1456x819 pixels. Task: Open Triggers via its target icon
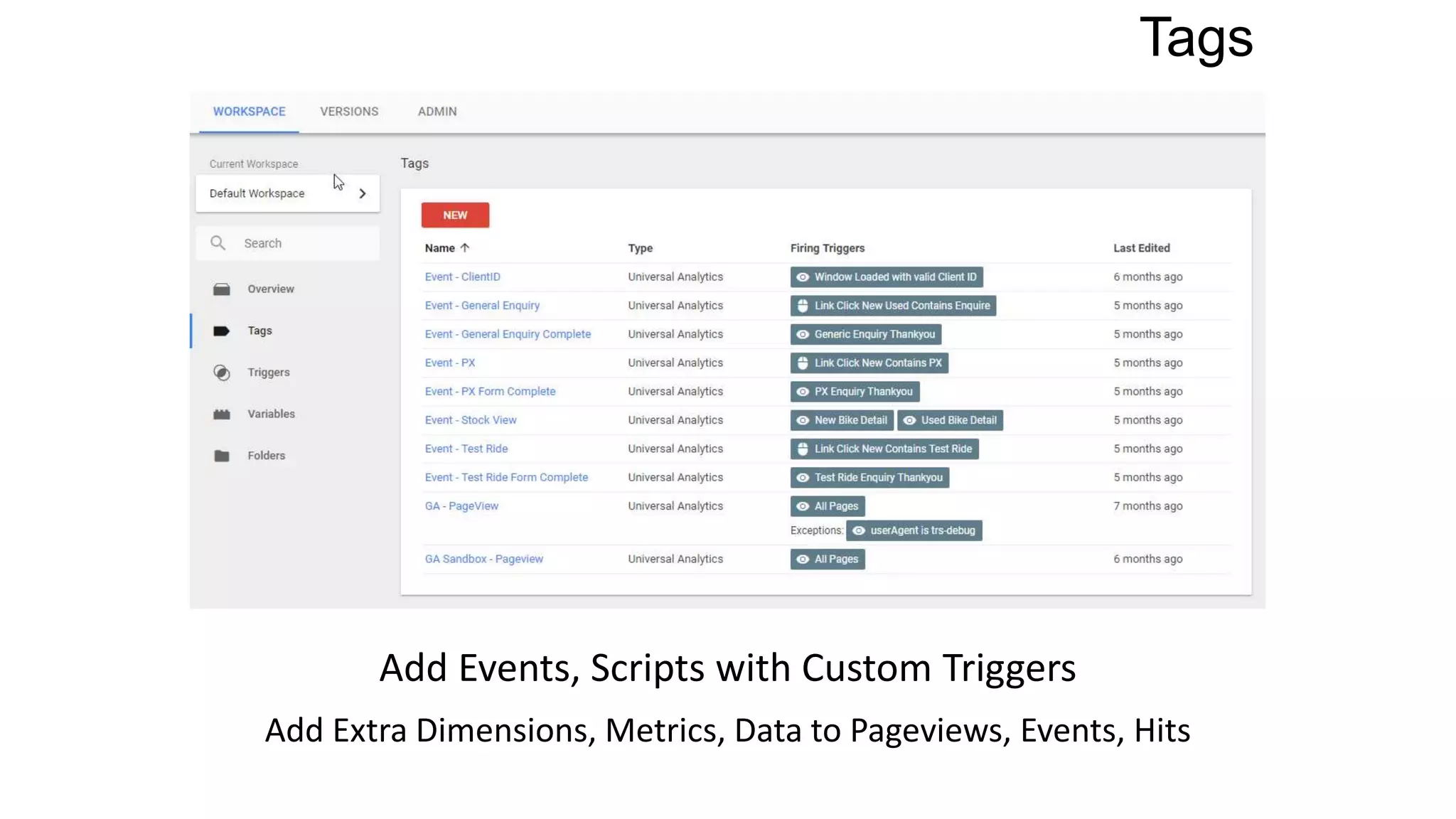point(222,373)
